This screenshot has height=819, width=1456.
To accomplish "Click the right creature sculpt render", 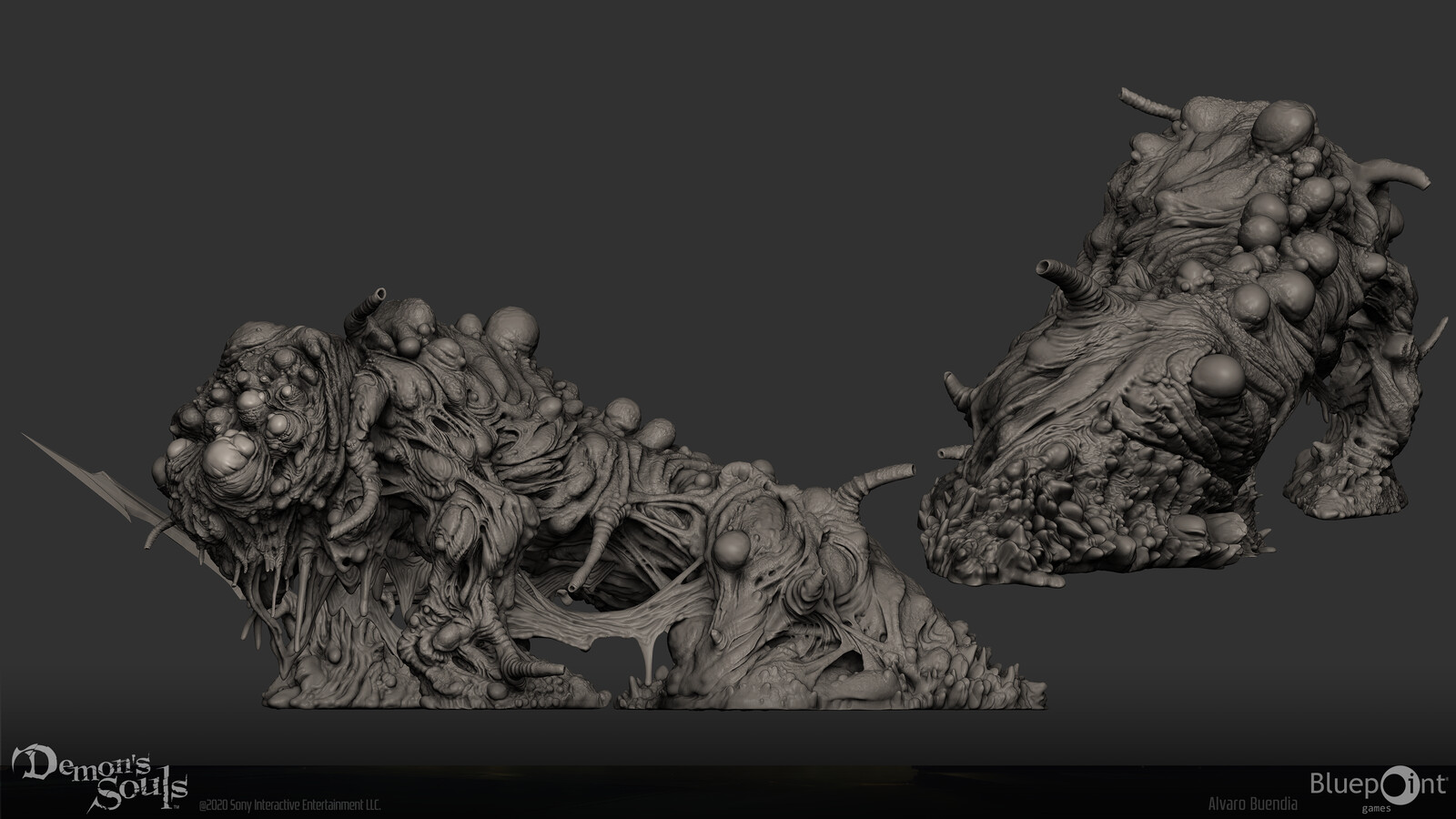I will [1183, 337].
